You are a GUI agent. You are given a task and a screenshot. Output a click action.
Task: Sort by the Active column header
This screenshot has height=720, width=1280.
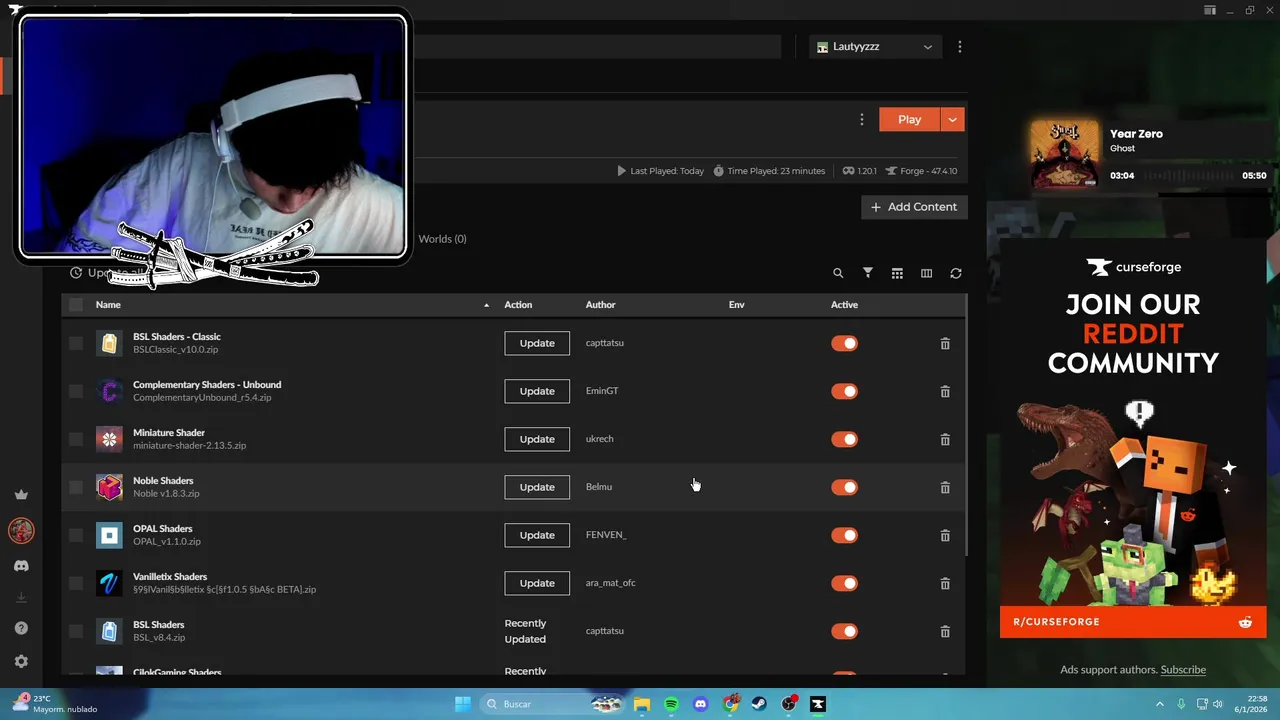(844, 305)
